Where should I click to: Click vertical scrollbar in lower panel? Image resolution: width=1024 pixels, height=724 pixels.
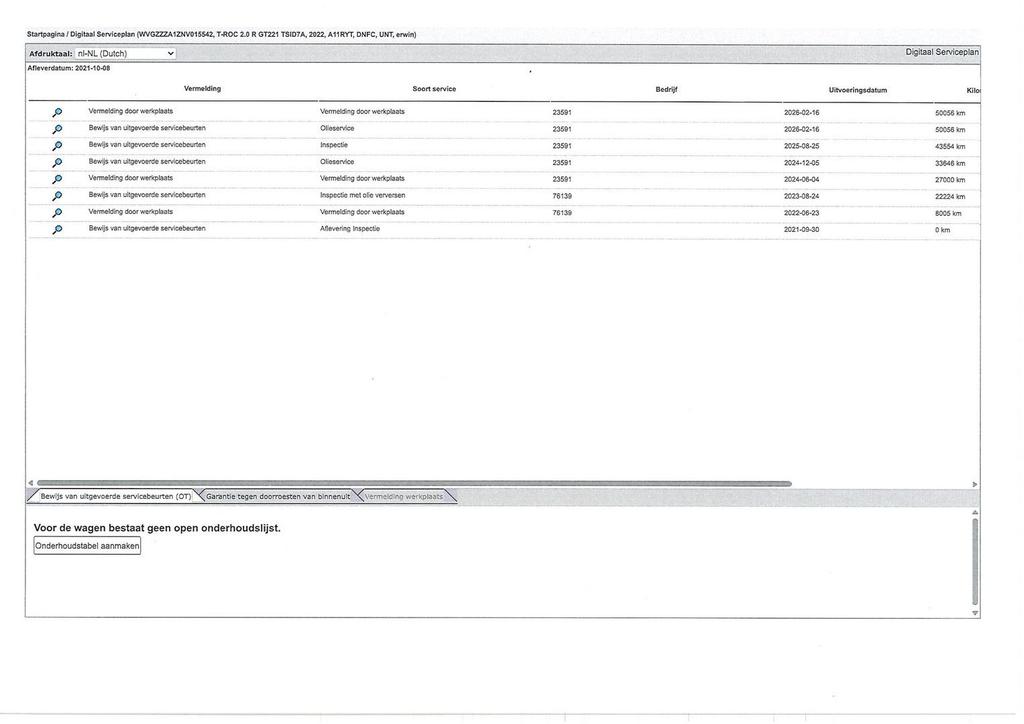tap(975, 562)
